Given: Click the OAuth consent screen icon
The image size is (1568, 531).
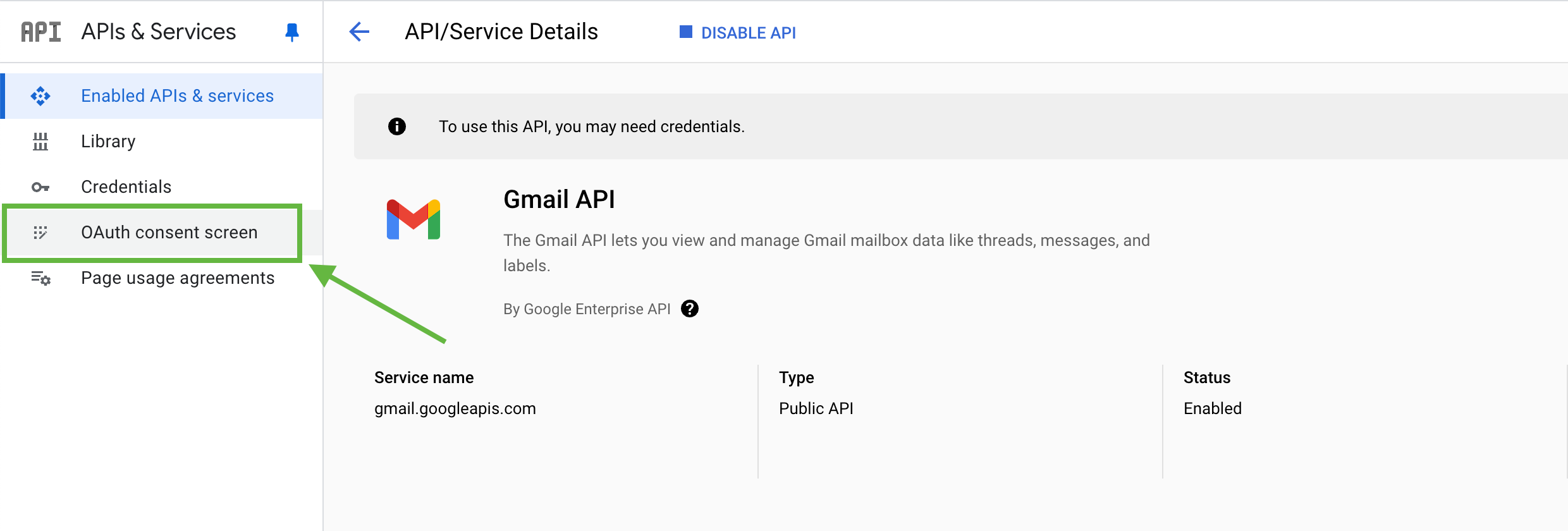Looking at the screenshot, I should [40, 233].
